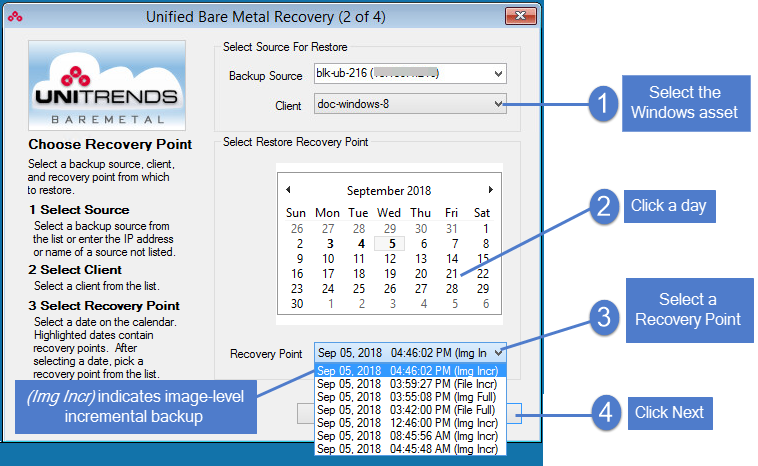Click the September 2018 calendar title

coord(389,190)
